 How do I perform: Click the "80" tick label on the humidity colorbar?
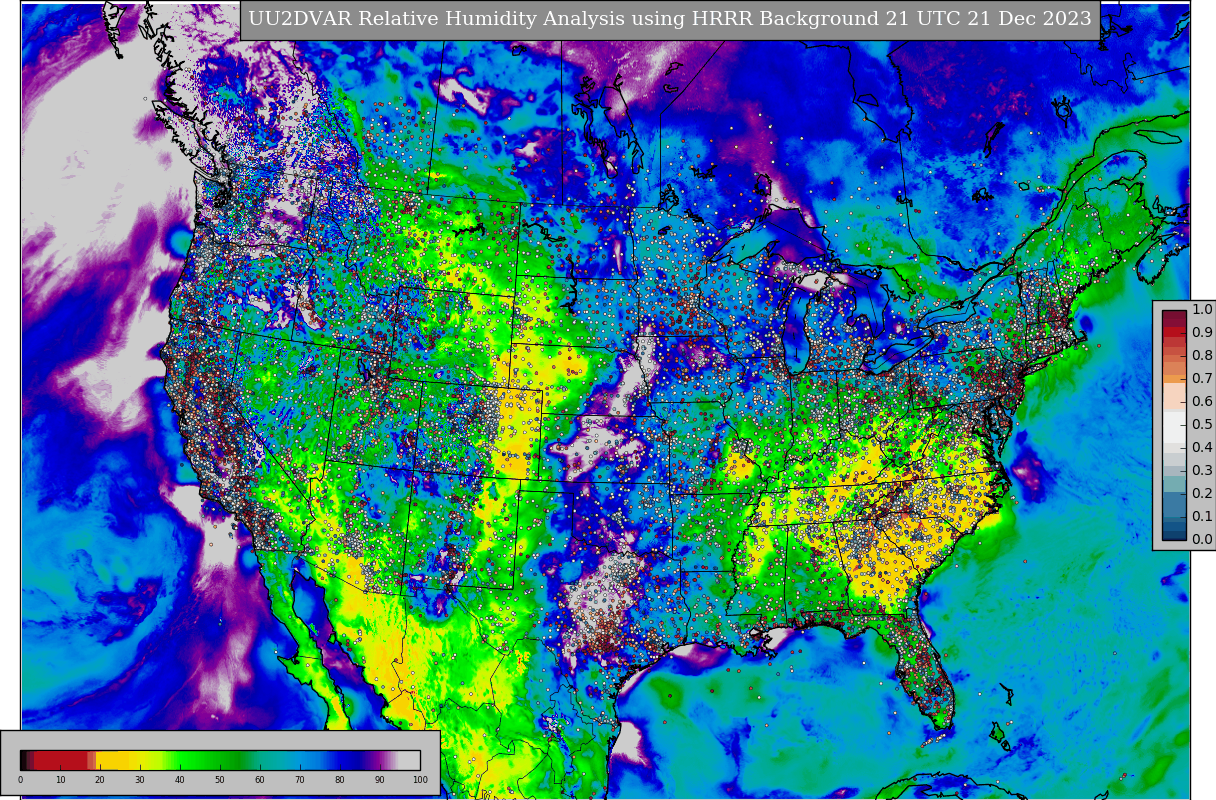[x=340, y=780]
